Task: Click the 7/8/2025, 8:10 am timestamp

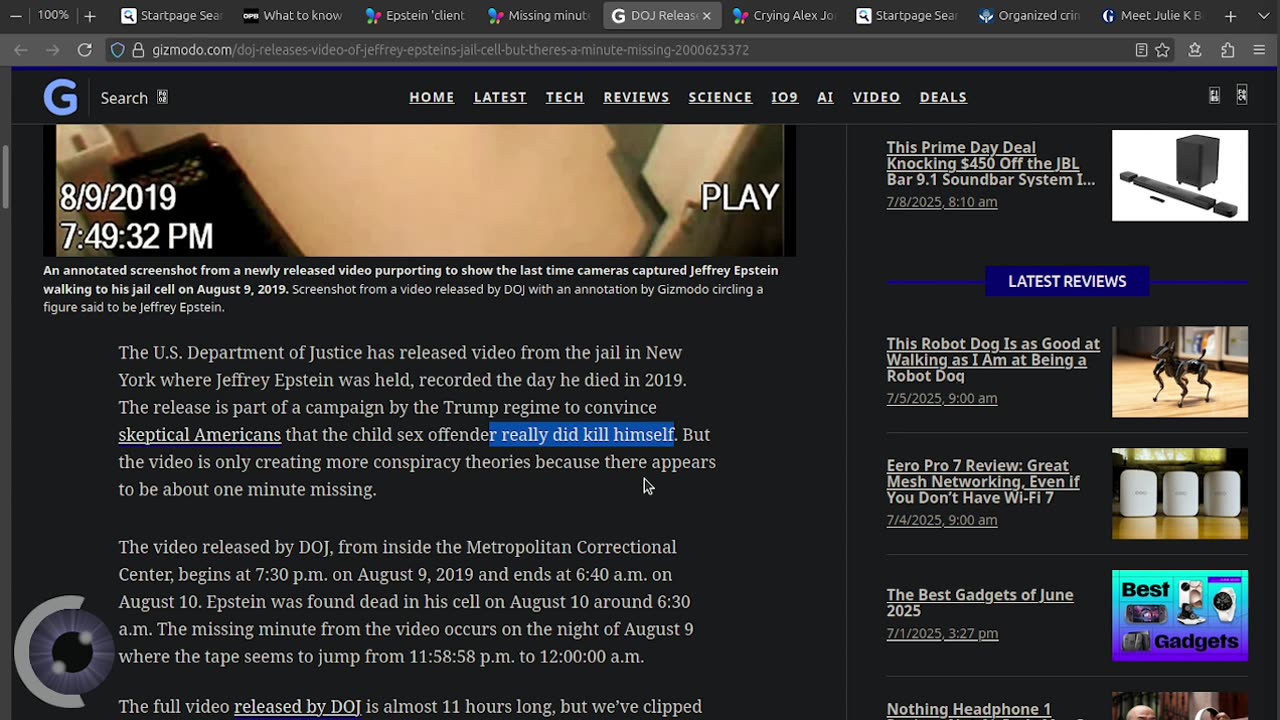Action: pos(942,202)
